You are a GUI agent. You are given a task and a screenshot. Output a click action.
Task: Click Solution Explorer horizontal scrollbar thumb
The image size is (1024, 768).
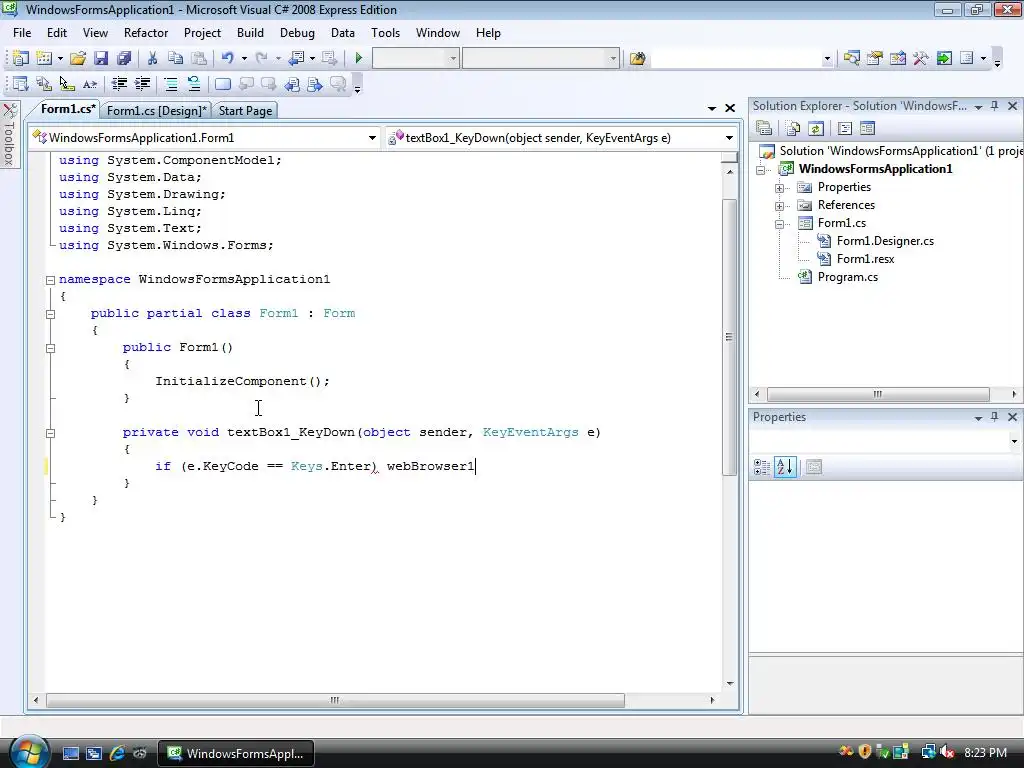[x=878, y=394]
